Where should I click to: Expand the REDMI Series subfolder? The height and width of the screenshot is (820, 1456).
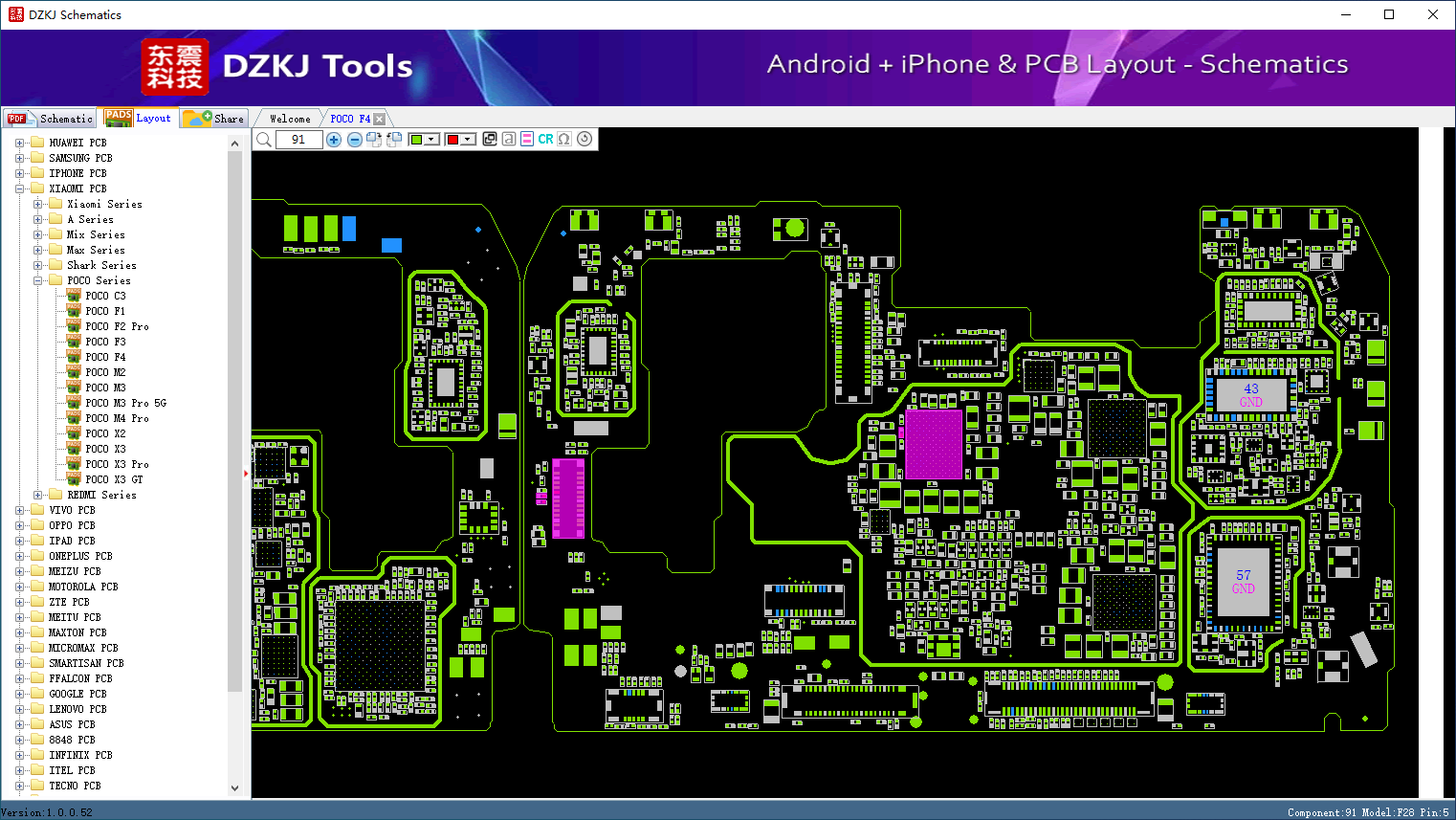pos(38,495)
